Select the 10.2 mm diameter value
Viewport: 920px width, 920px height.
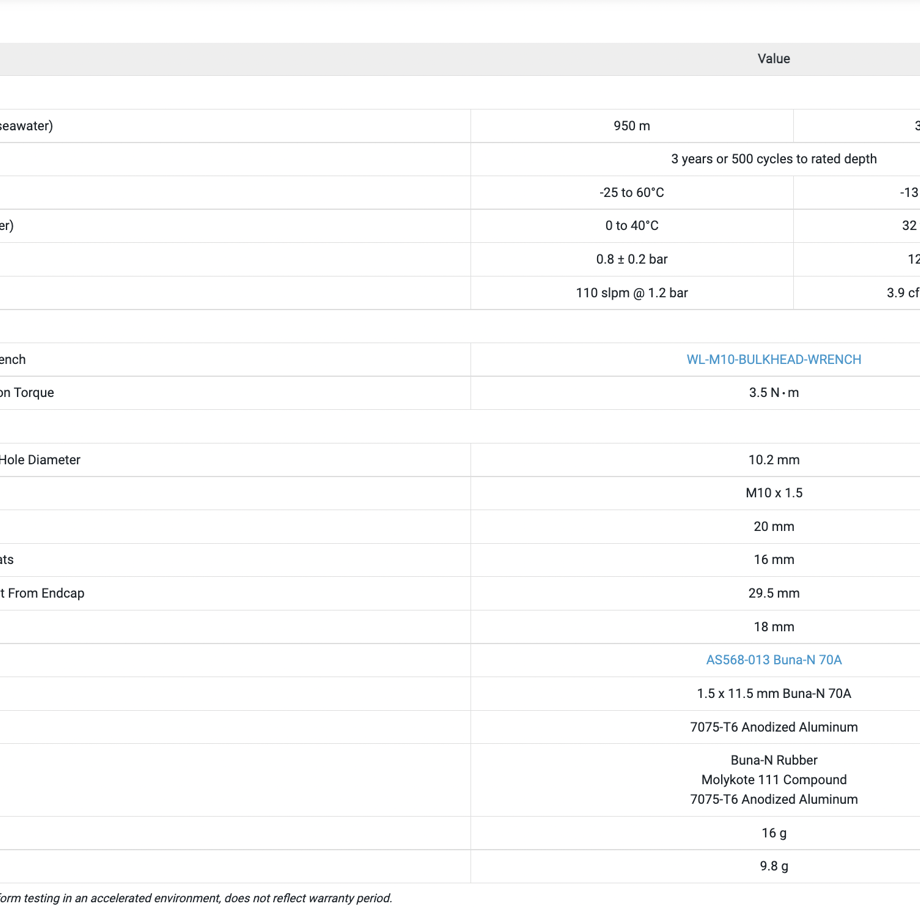773,460
